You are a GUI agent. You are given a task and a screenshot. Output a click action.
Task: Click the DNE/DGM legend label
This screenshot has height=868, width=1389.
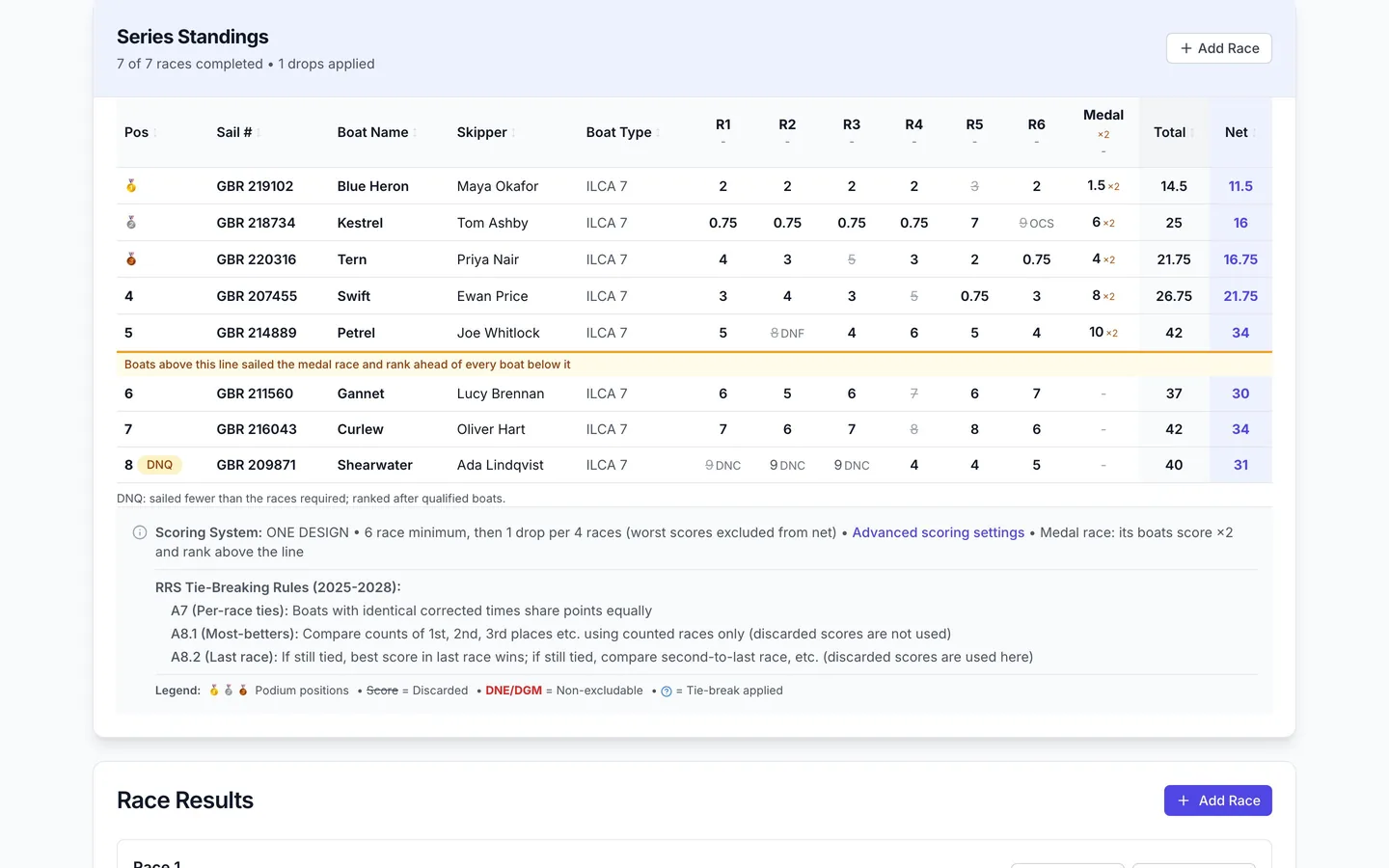(x=514, y=691)
